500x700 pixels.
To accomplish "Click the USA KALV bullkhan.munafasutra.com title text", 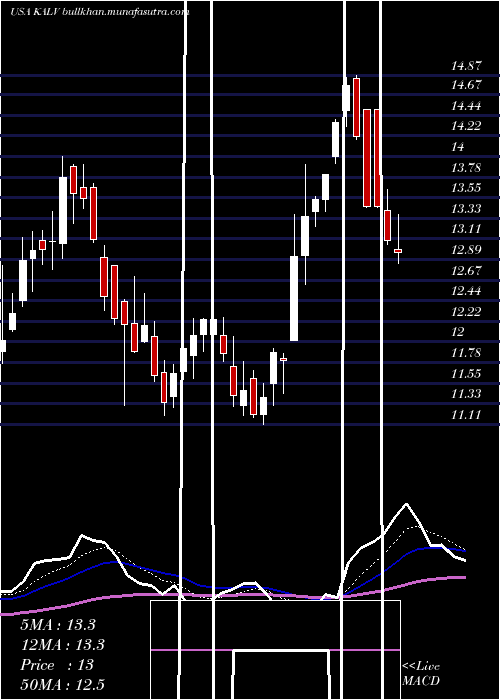I will [99, 12].
